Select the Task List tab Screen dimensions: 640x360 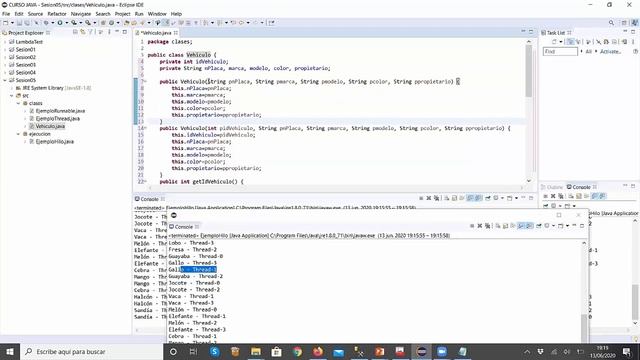click(556, 33)
